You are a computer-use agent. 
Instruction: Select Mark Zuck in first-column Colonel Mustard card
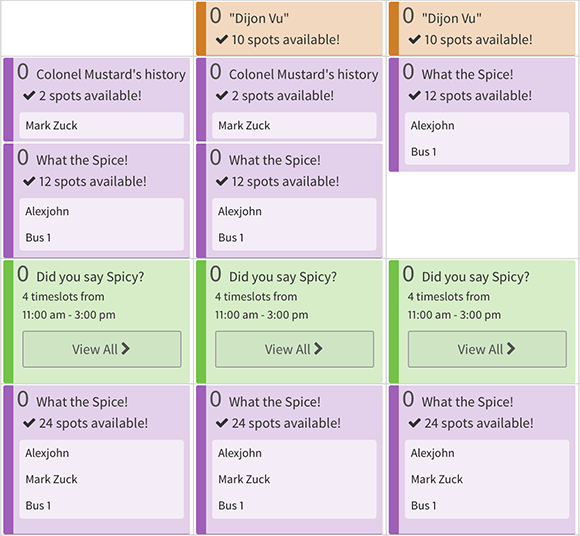click(51, 126)
